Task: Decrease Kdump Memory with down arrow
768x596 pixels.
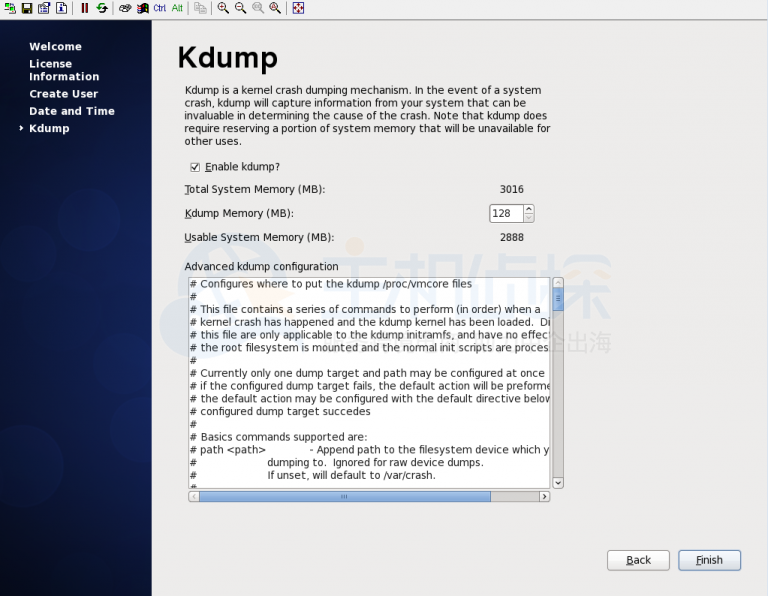Action: coord(528,217)
